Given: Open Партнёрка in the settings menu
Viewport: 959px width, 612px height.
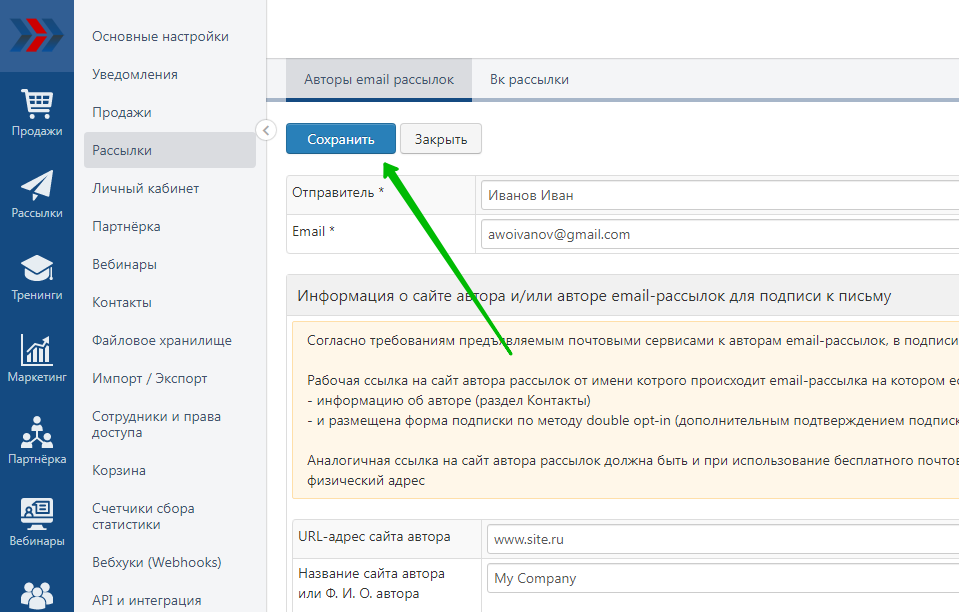Looking at the screenshot, I should [126, 226].
